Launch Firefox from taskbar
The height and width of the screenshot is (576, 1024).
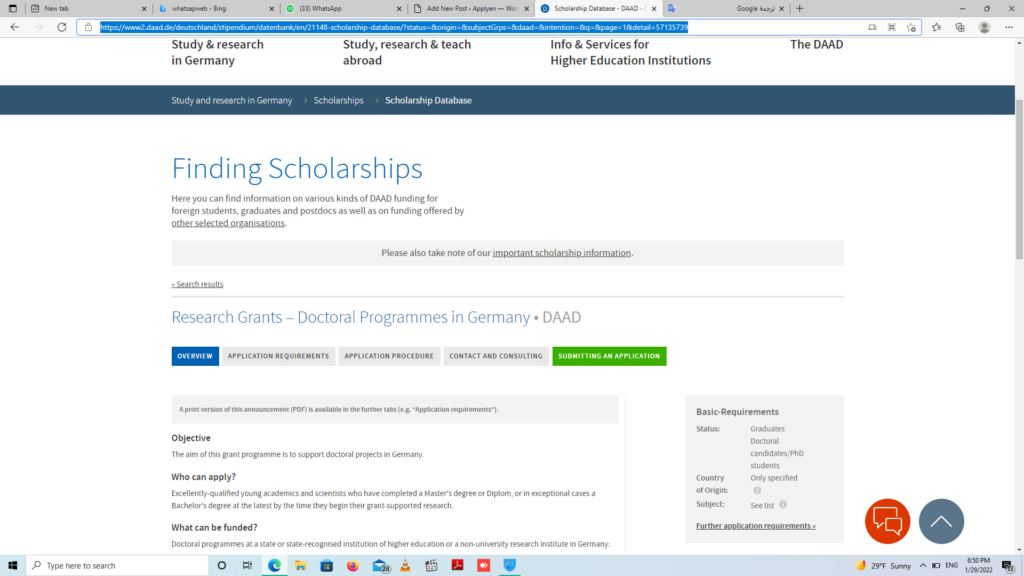pos(353,566)
